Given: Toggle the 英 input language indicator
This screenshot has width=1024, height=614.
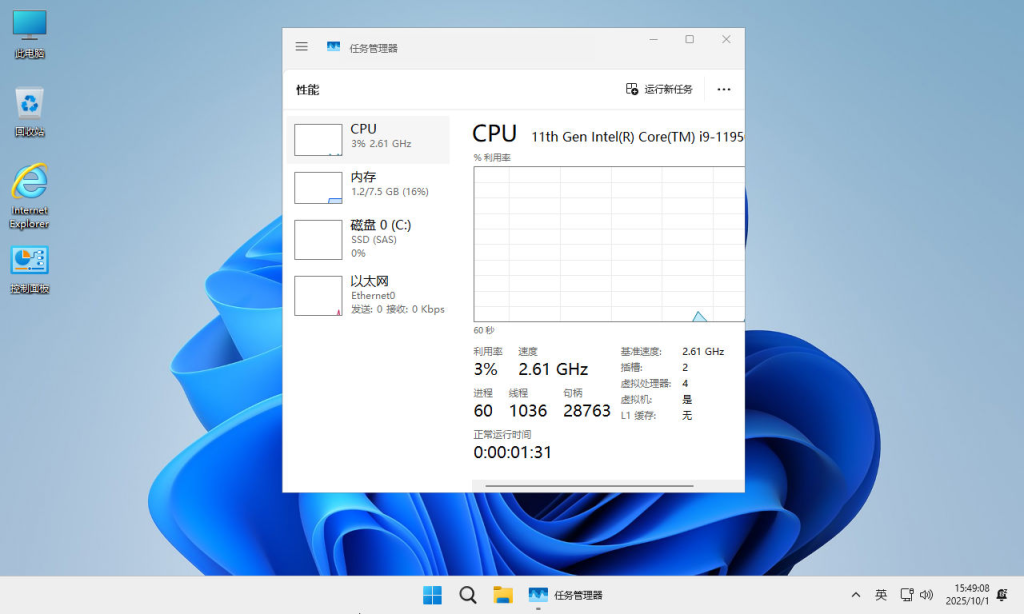Looking at the screenshot, I should click(881, 593).
